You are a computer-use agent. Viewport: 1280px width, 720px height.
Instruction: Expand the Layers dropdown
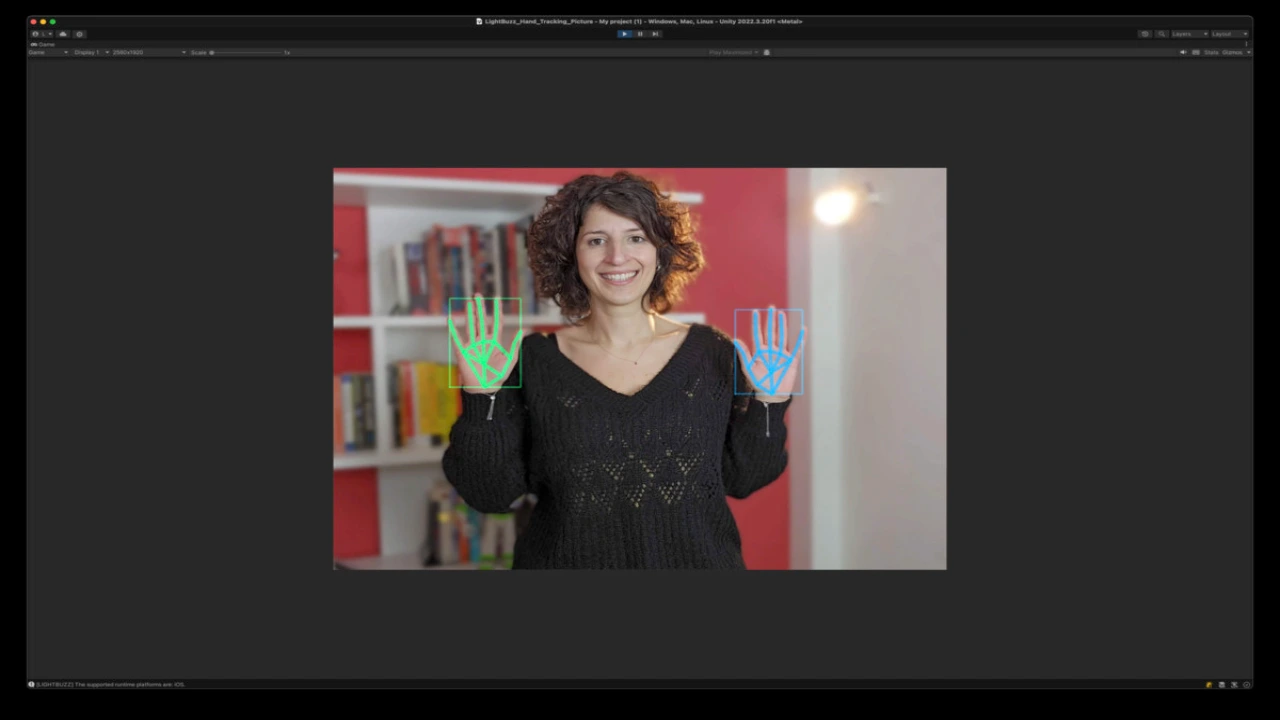pos(1190,34)
